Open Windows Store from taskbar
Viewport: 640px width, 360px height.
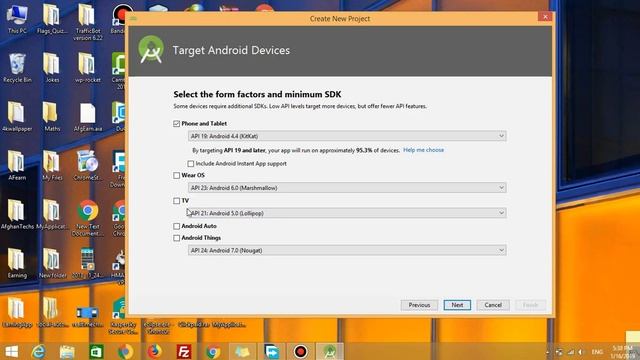pos(96,351)
